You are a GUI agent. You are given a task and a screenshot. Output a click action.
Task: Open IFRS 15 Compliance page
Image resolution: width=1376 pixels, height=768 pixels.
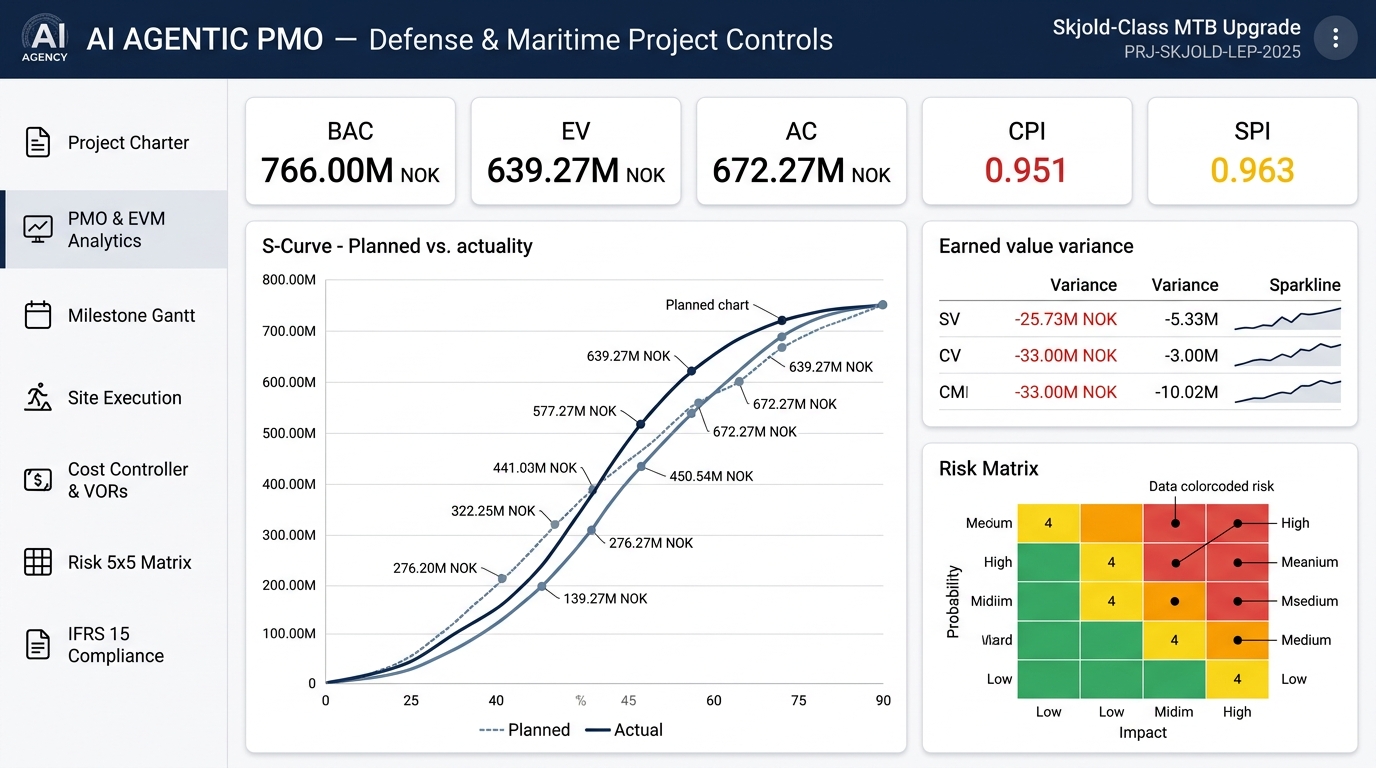(113, 645)
